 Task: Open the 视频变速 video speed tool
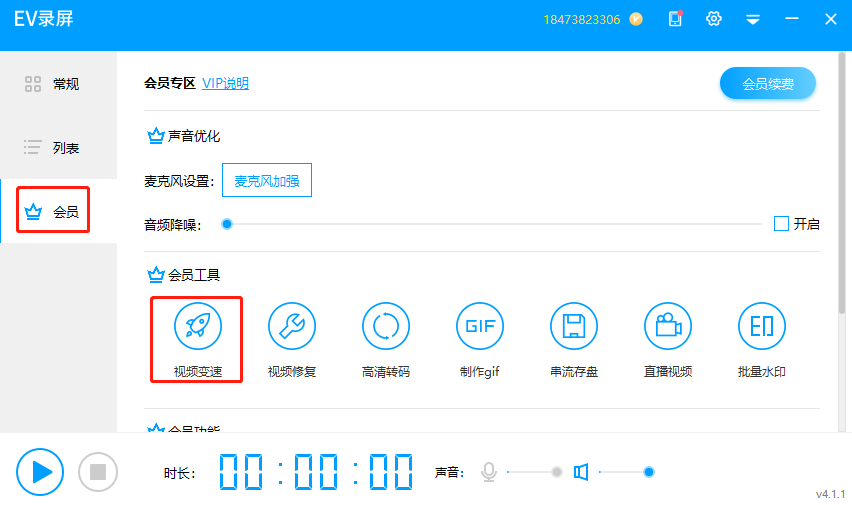[x=197, y=340]
